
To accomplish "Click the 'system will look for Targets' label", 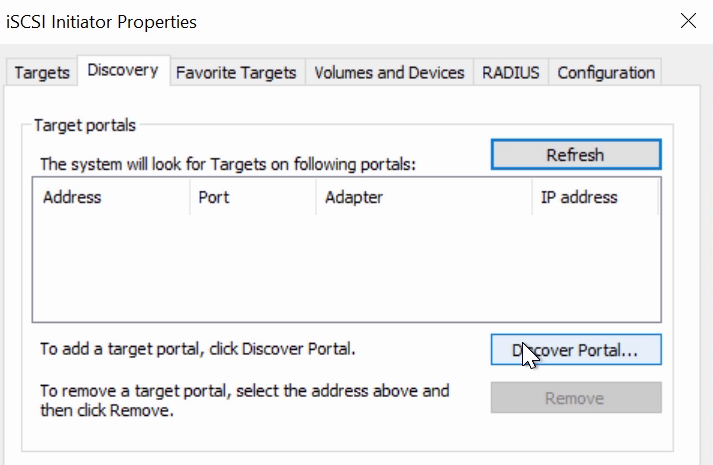I will (x=227, y=163).
